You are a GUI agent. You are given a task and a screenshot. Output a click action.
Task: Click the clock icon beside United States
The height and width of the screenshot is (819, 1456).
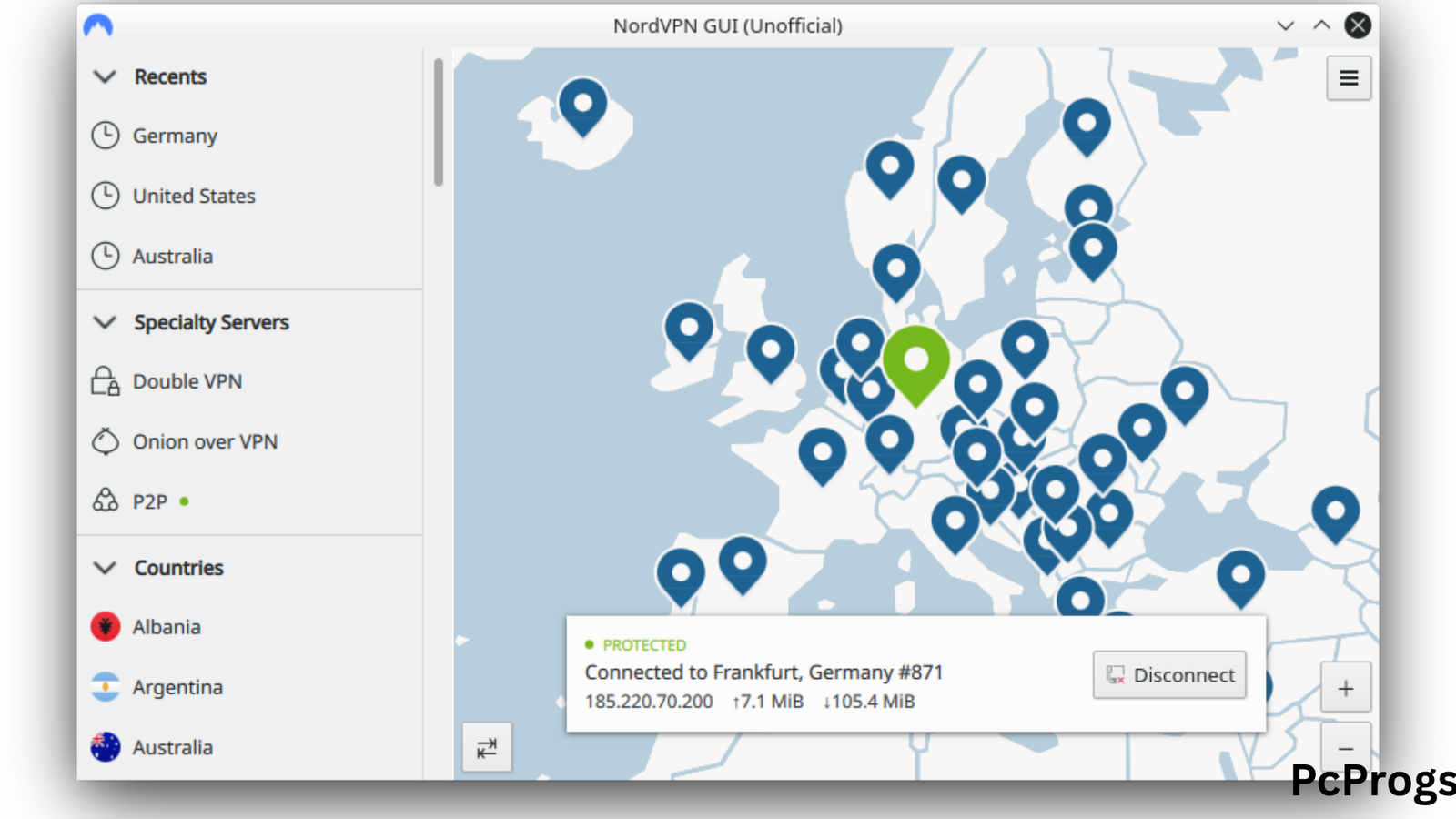[106, 196]
